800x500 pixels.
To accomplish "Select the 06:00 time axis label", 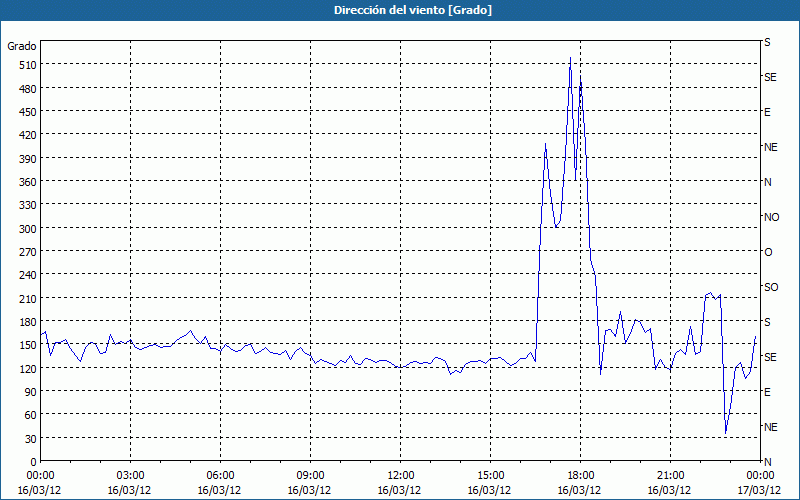I will pyautogui.click(x=220, y=476).
